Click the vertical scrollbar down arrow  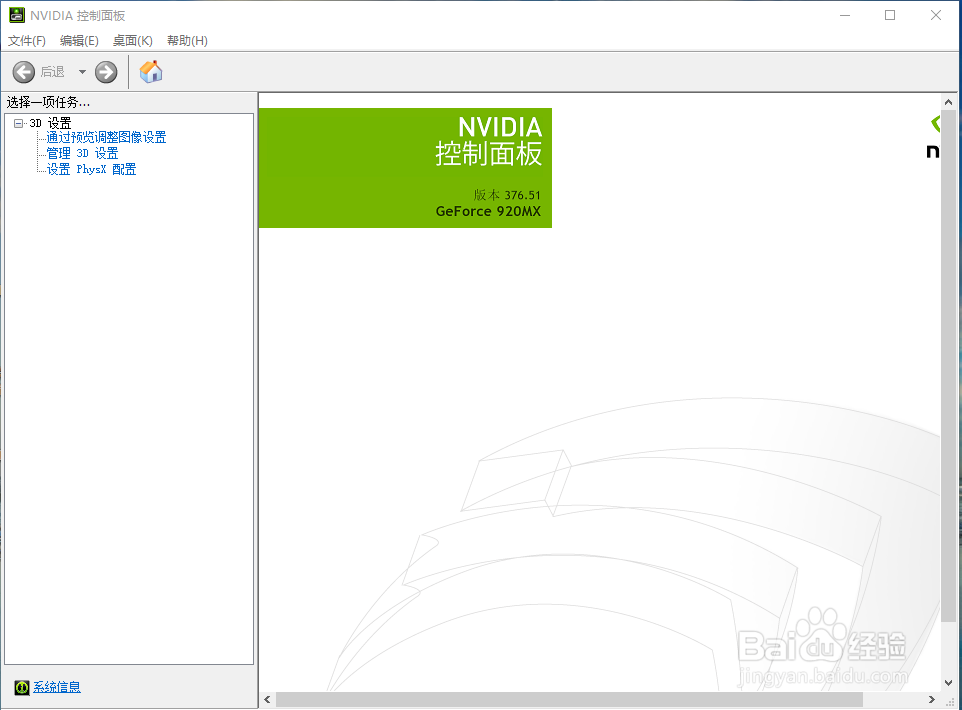pos(949,683)
